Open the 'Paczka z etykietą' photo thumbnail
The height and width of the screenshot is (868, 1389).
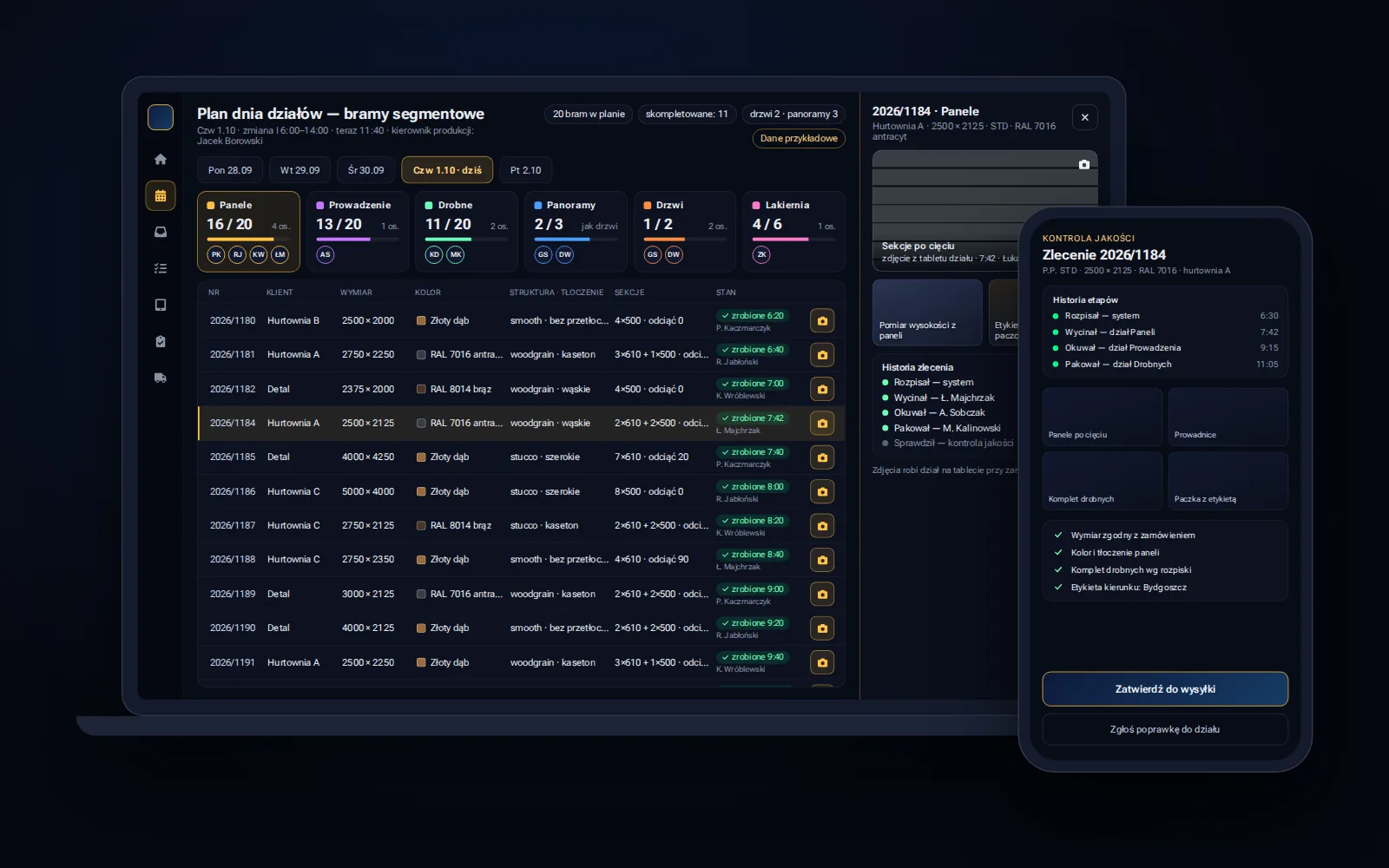1228,481
